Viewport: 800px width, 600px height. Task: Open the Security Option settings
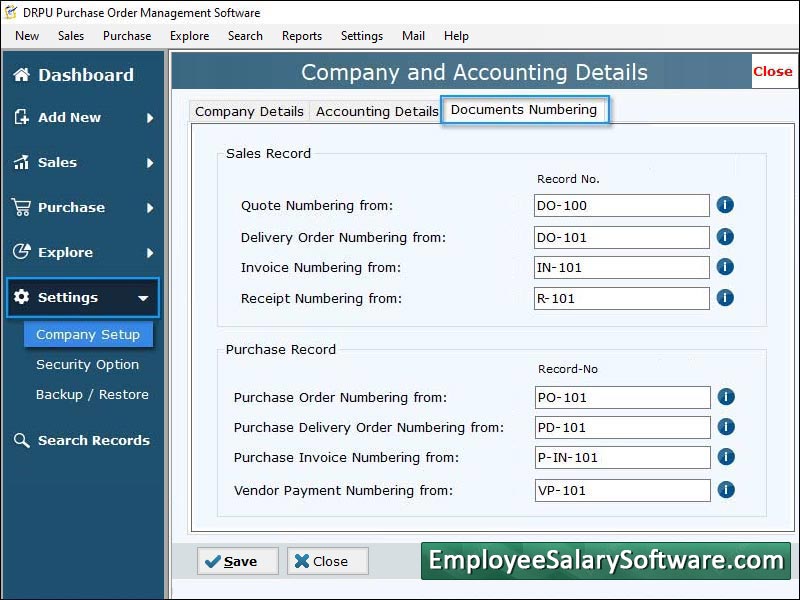point(88,365)
